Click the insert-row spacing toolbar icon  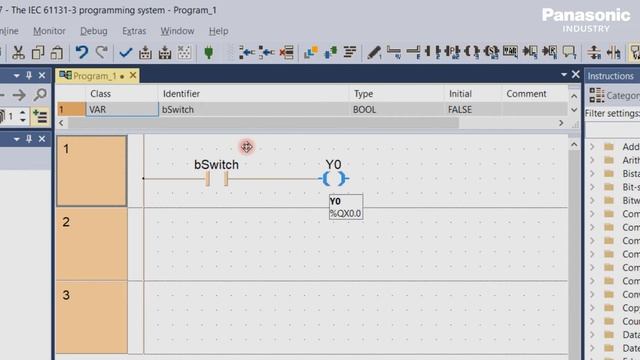(x=594, y=52)
